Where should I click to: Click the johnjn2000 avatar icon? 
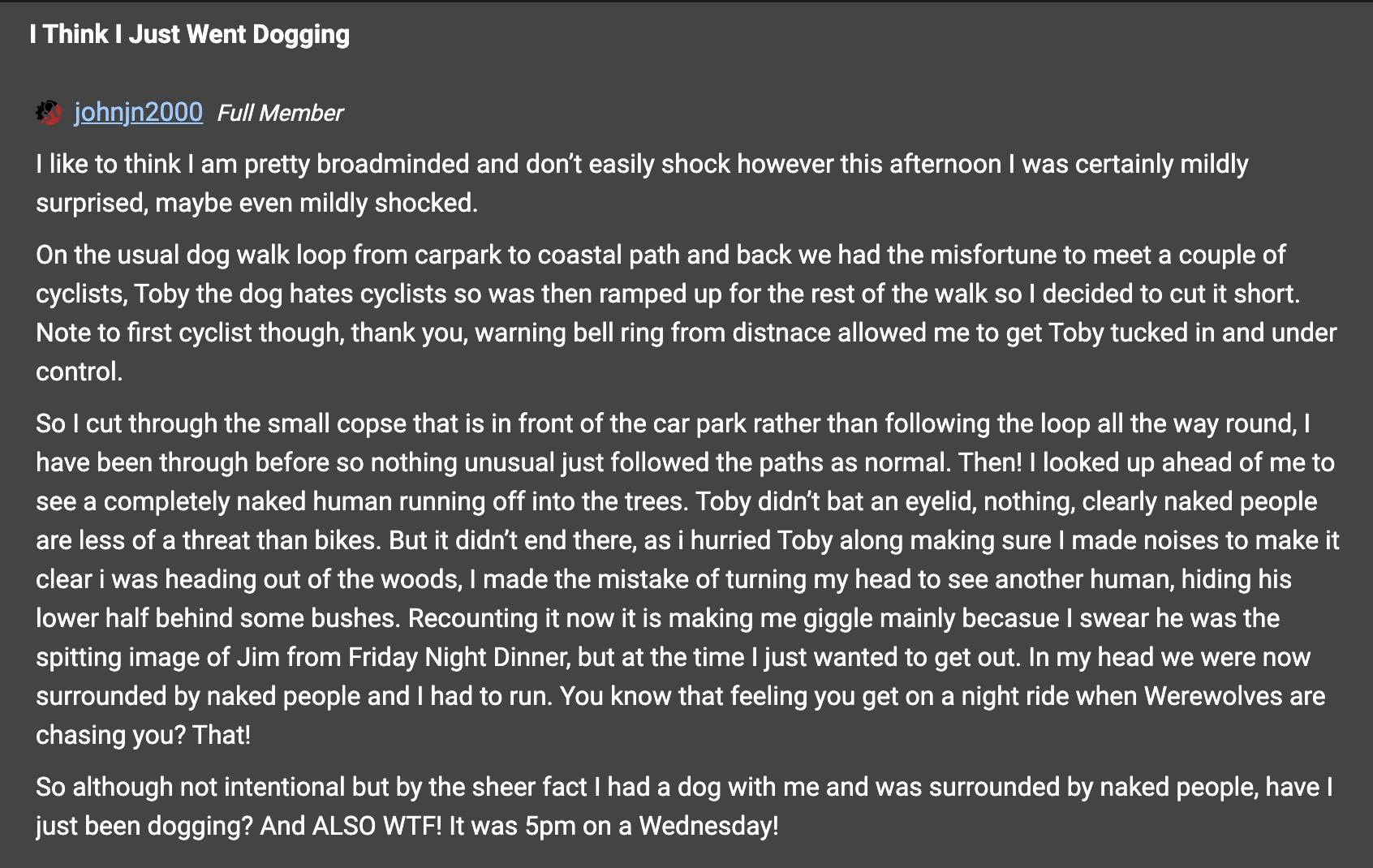(x=49, y=112)
